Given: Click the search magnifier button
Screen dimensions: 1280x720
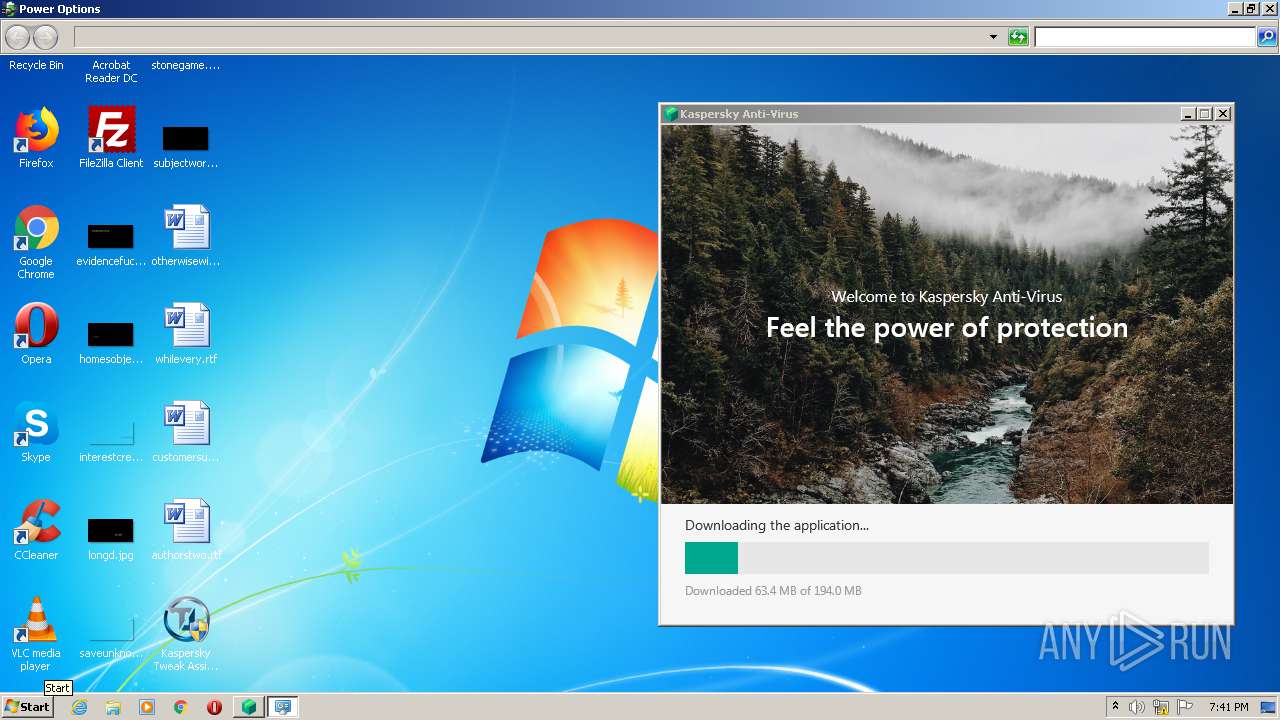Looking at the screenshot, I should tap(1267, 37).
